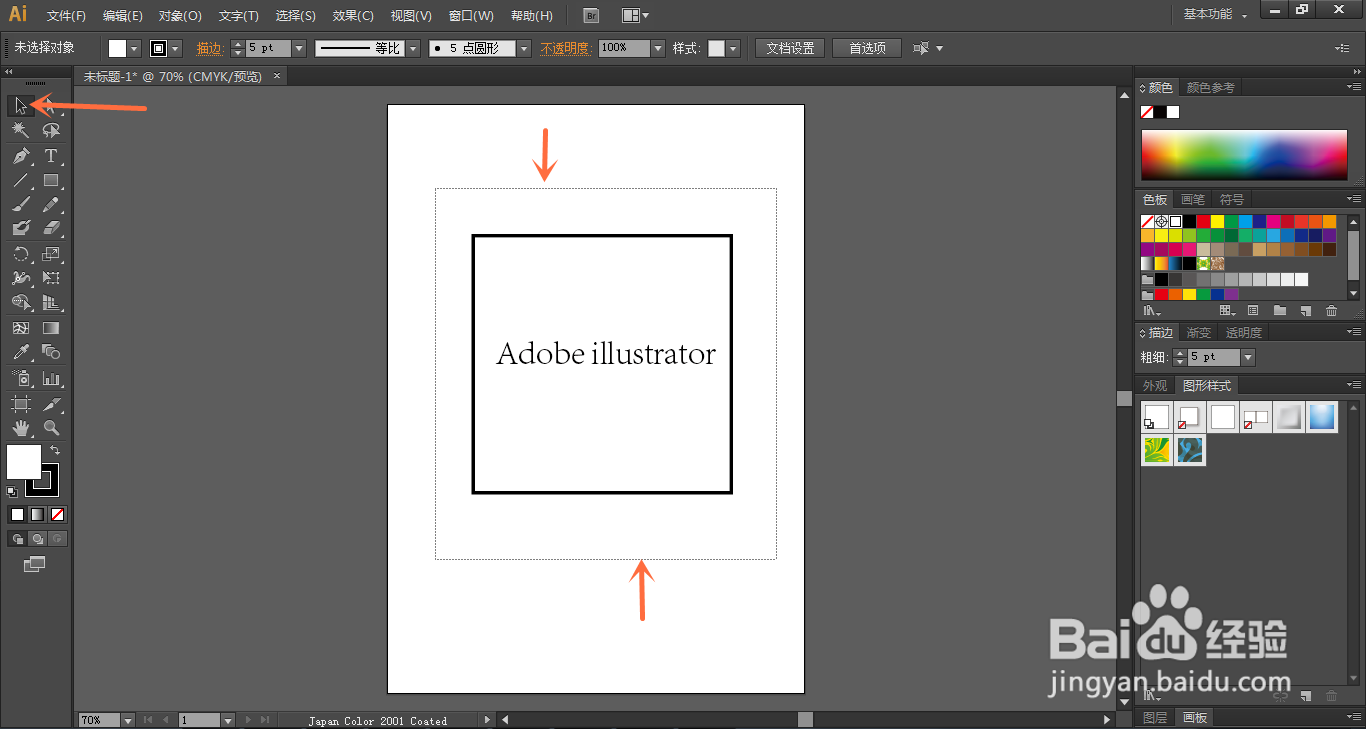Select the Lasso tool
1366x729 pixels.
coord(51,130)
